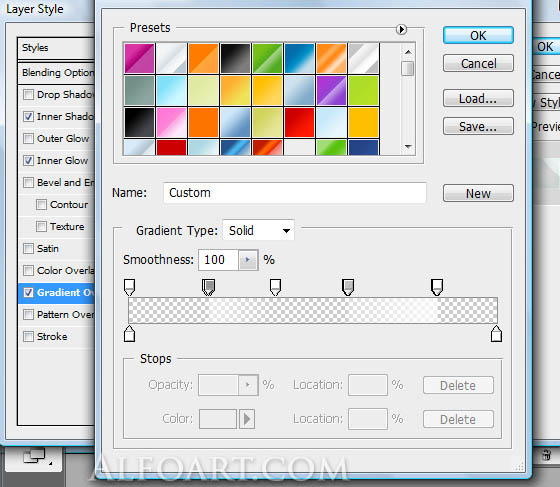The image size is (560, 487).
Task: Select the left color stop below gradient
Action: click(x=129, y=333)
